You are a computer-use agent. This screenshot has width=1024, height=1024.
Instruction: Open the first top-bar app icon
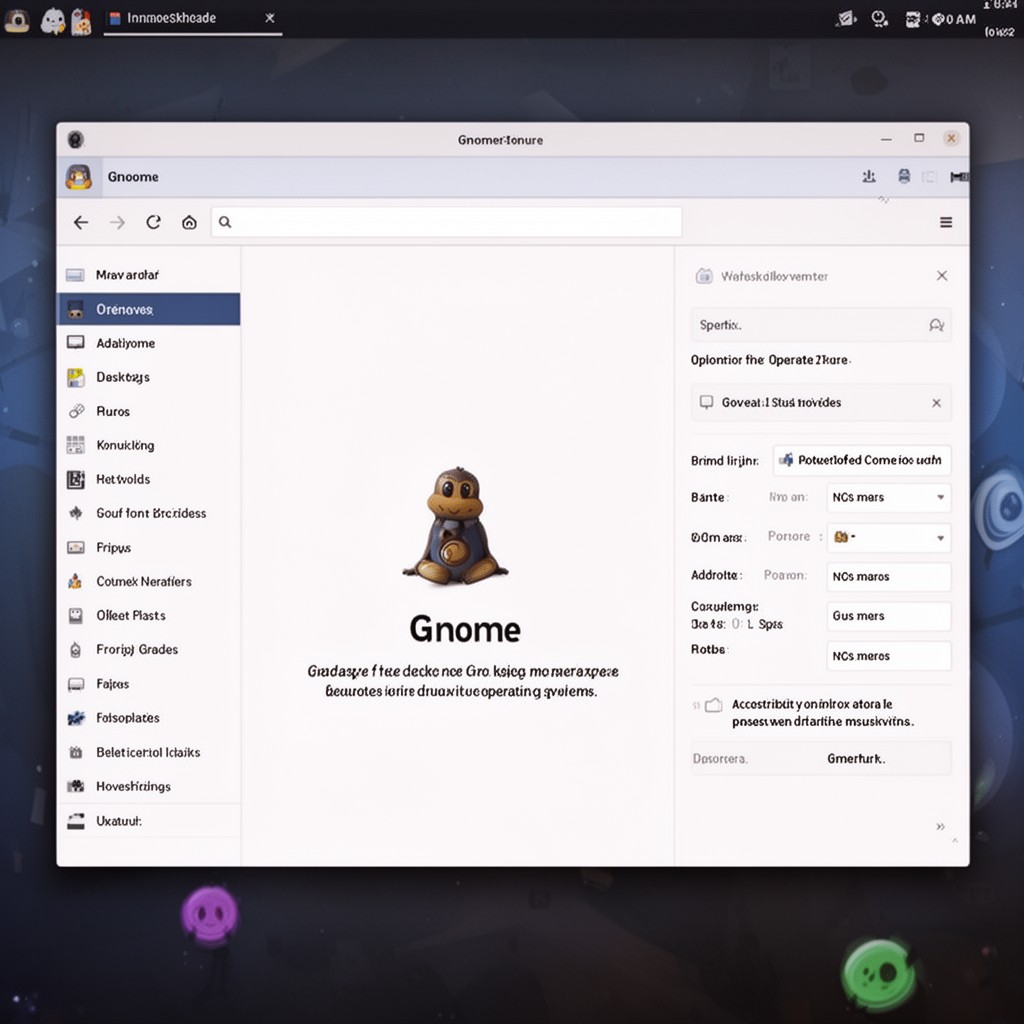[x=17, y=20]
